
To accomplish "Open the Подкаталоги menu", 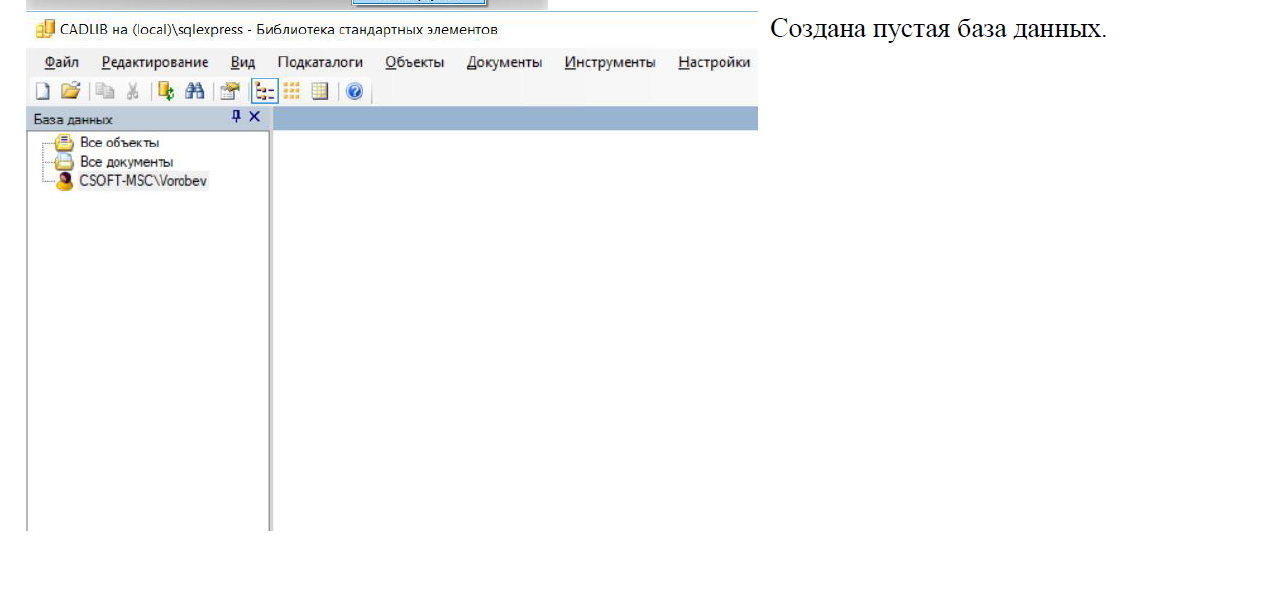I will [x=320, y=62].
